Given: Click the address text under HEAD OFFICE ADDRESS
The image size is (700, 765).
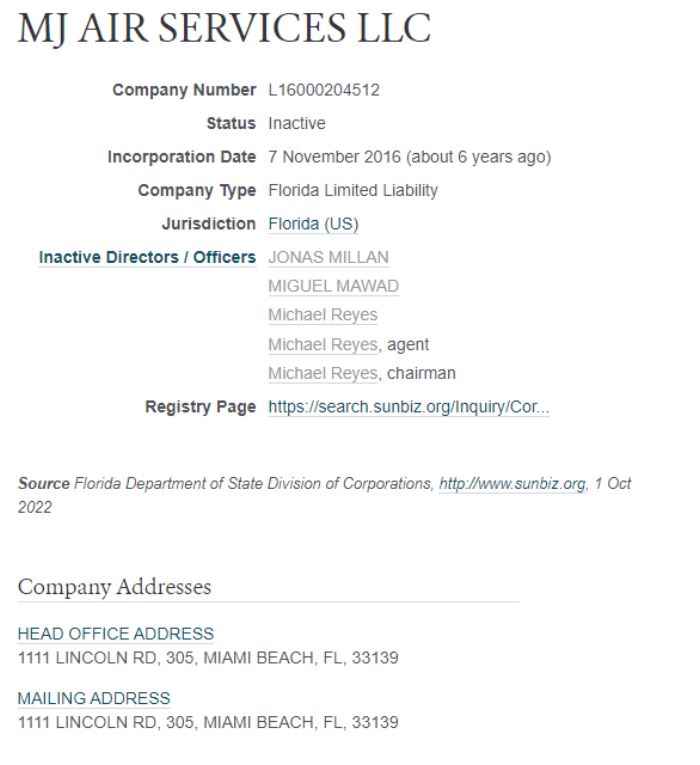Looking at the screenshot, I should (x=208, y=657).
